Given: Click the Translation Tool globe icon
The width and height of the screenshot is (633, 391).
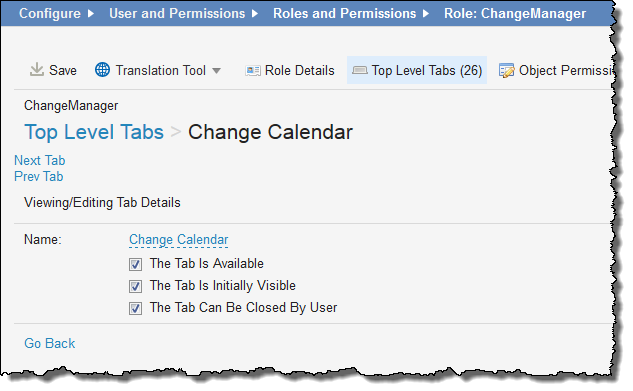Looking at the screenshot, I should click(x=103, y=70).
